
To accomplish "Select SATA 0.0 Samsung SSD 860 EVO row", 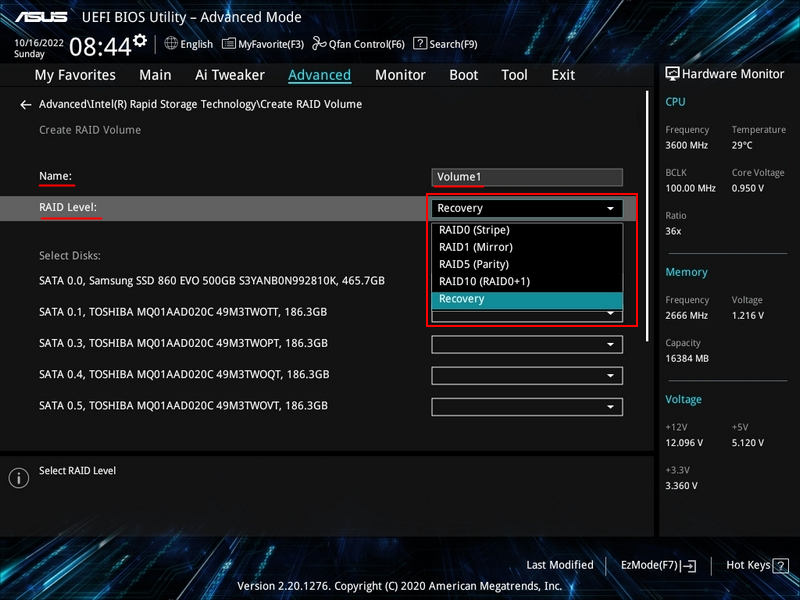I will coord(212,281).
